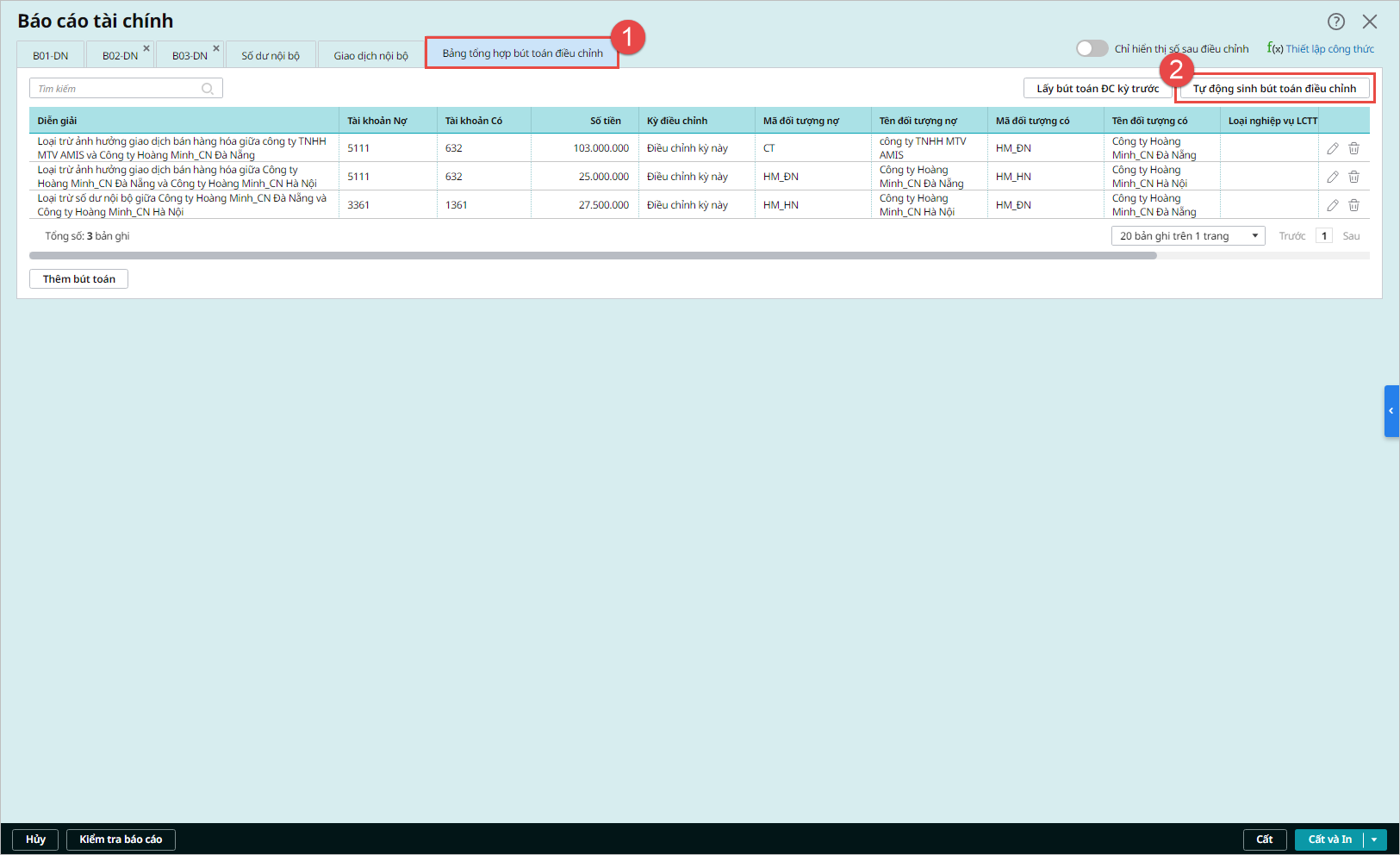Edit the 27.500.000 internal balance entry
Screen dimensions: 1400x855
pos(1332,205)
